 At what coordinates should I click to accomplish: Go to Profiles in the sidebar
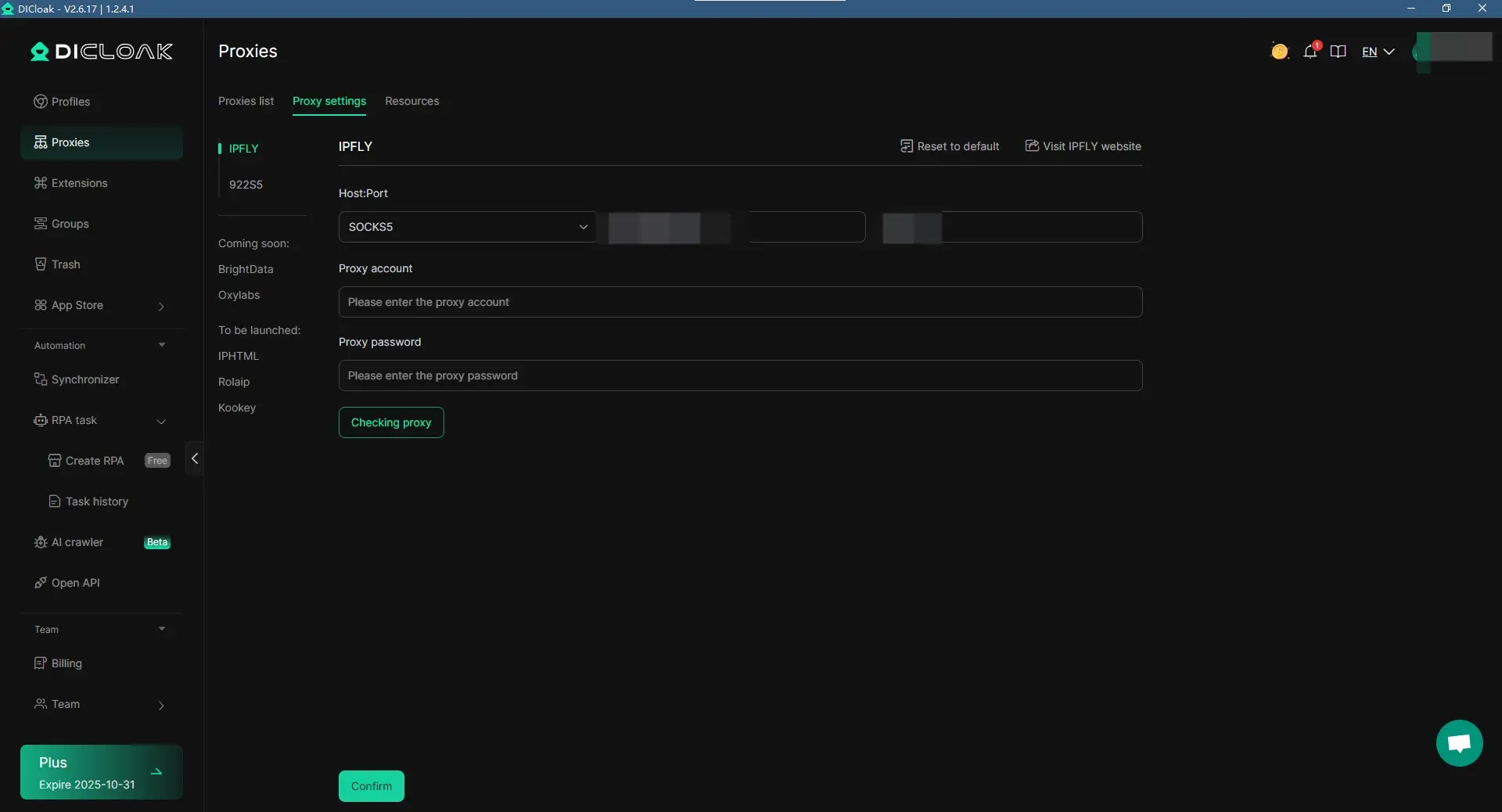point(70,102)
